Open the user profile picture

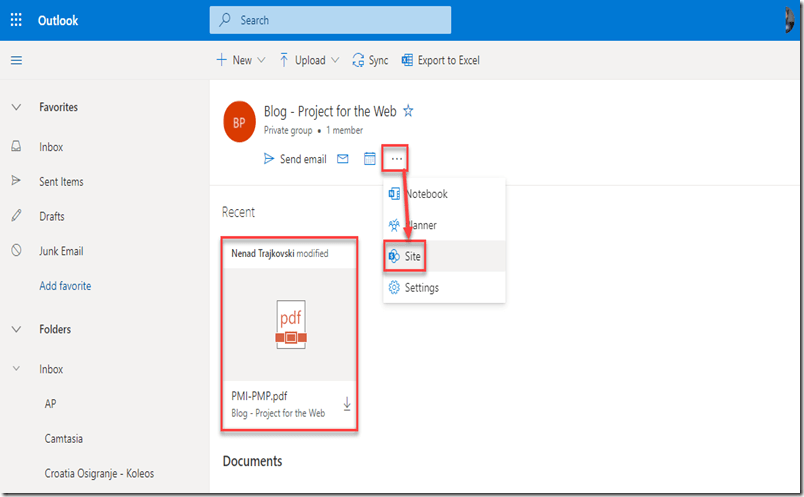click(788, 20)
